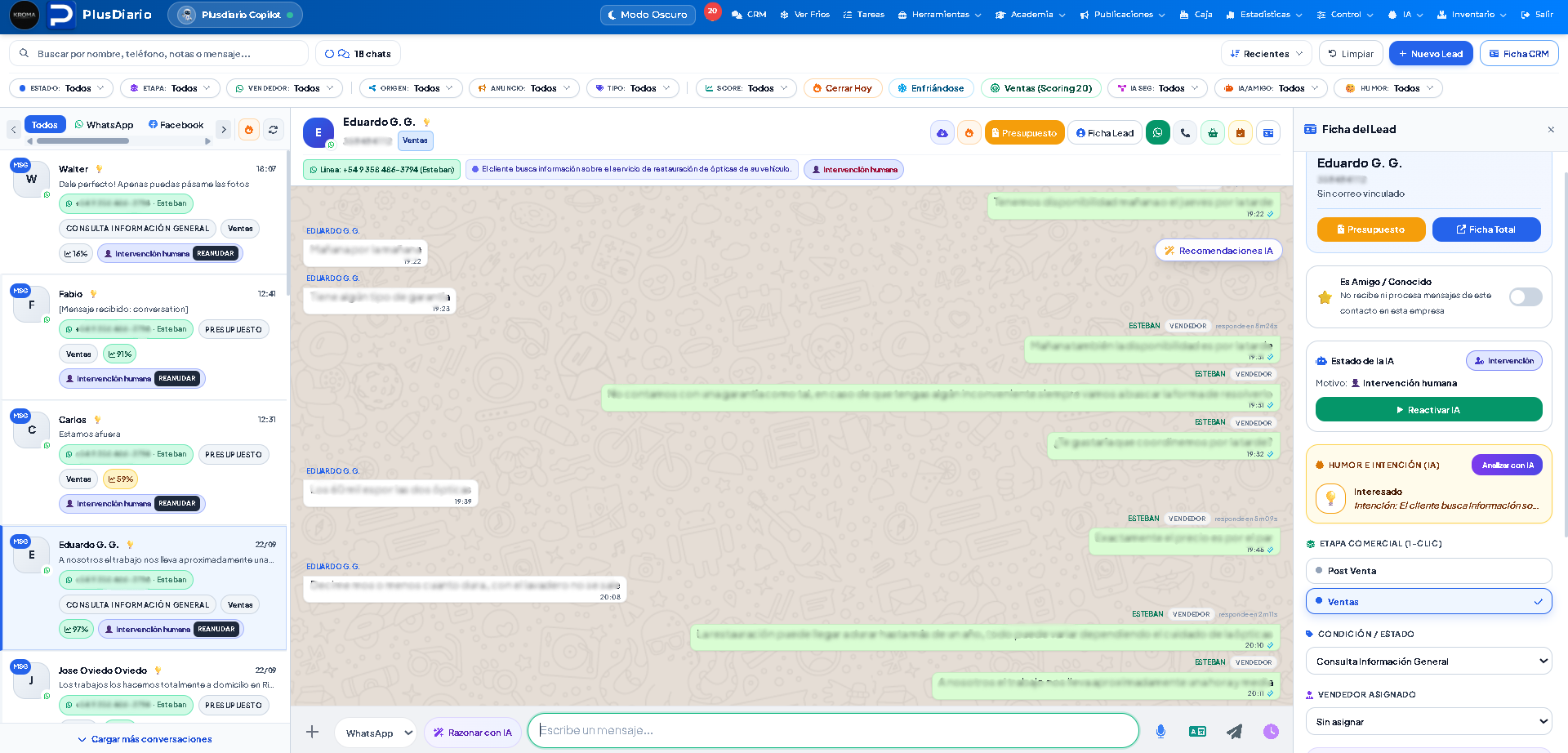Toggle the Cerrar Hoy filter chip
This screenshot has height=753, width=1568.
coord(842,88)
